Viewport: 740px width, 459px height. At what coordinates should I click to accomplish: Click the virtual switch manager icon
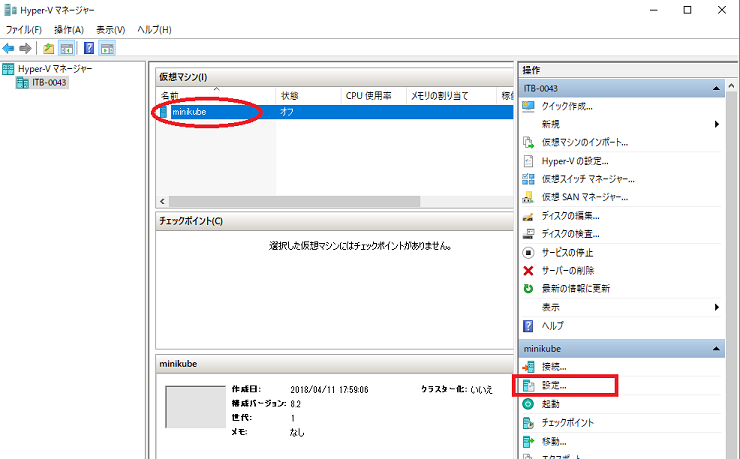(528, 179)
